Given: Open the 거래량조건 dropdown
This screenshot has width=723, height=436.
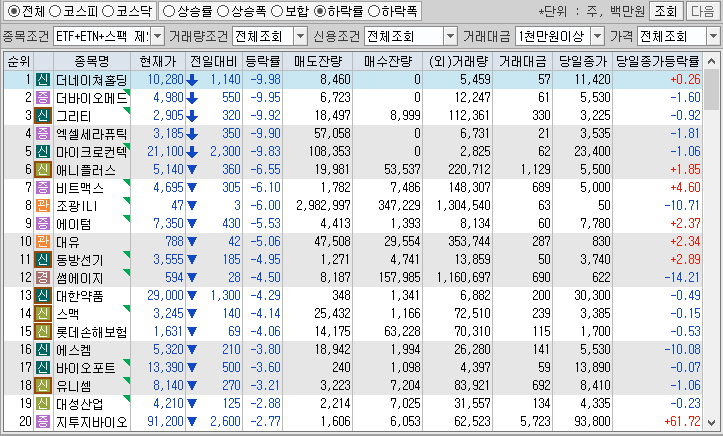Looking at the screenshot, I should pos(300,36).
